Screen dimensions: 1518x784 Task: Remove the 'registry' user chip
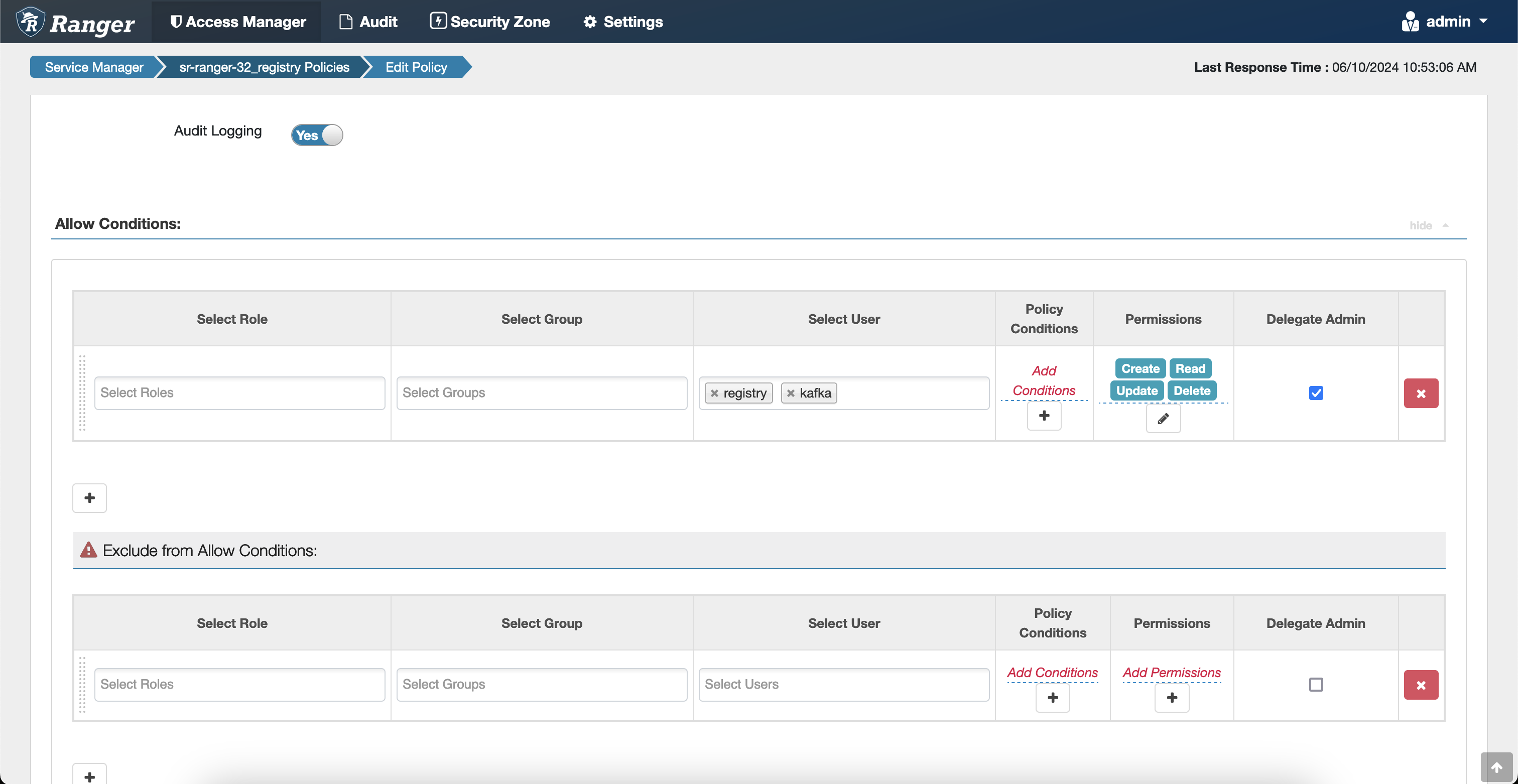714,393
